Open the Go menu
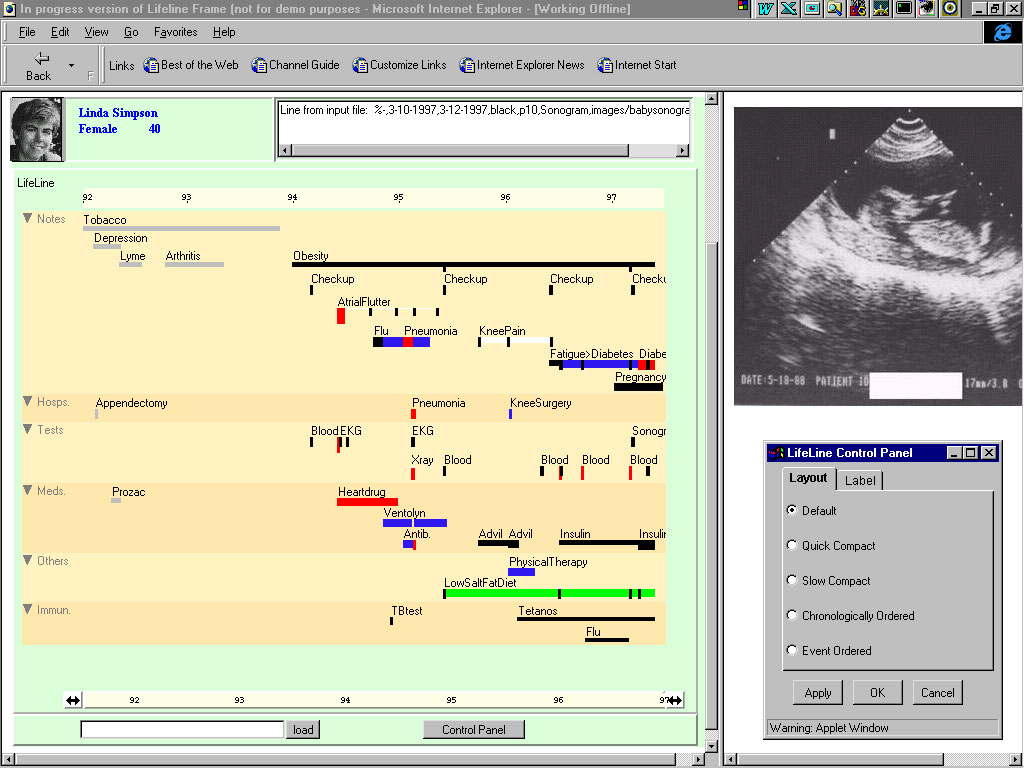The height and width of the screenshot is (768, 1024). (x=131, y=32)
